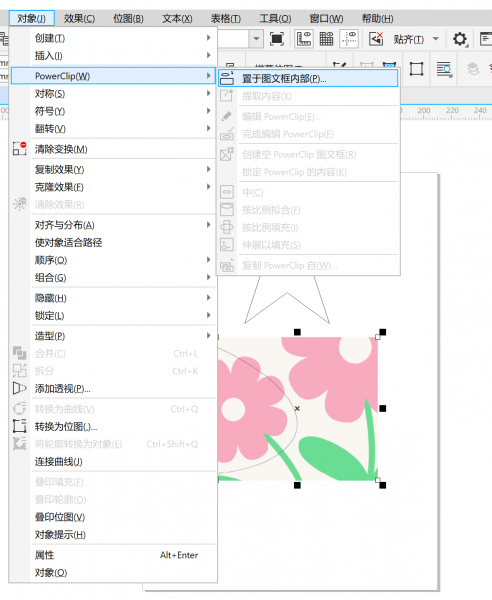The height and width of the screenshot is (600, 492).
Task: Open the 贴齐(T) snap dropdown
Action: click(435, 39)
